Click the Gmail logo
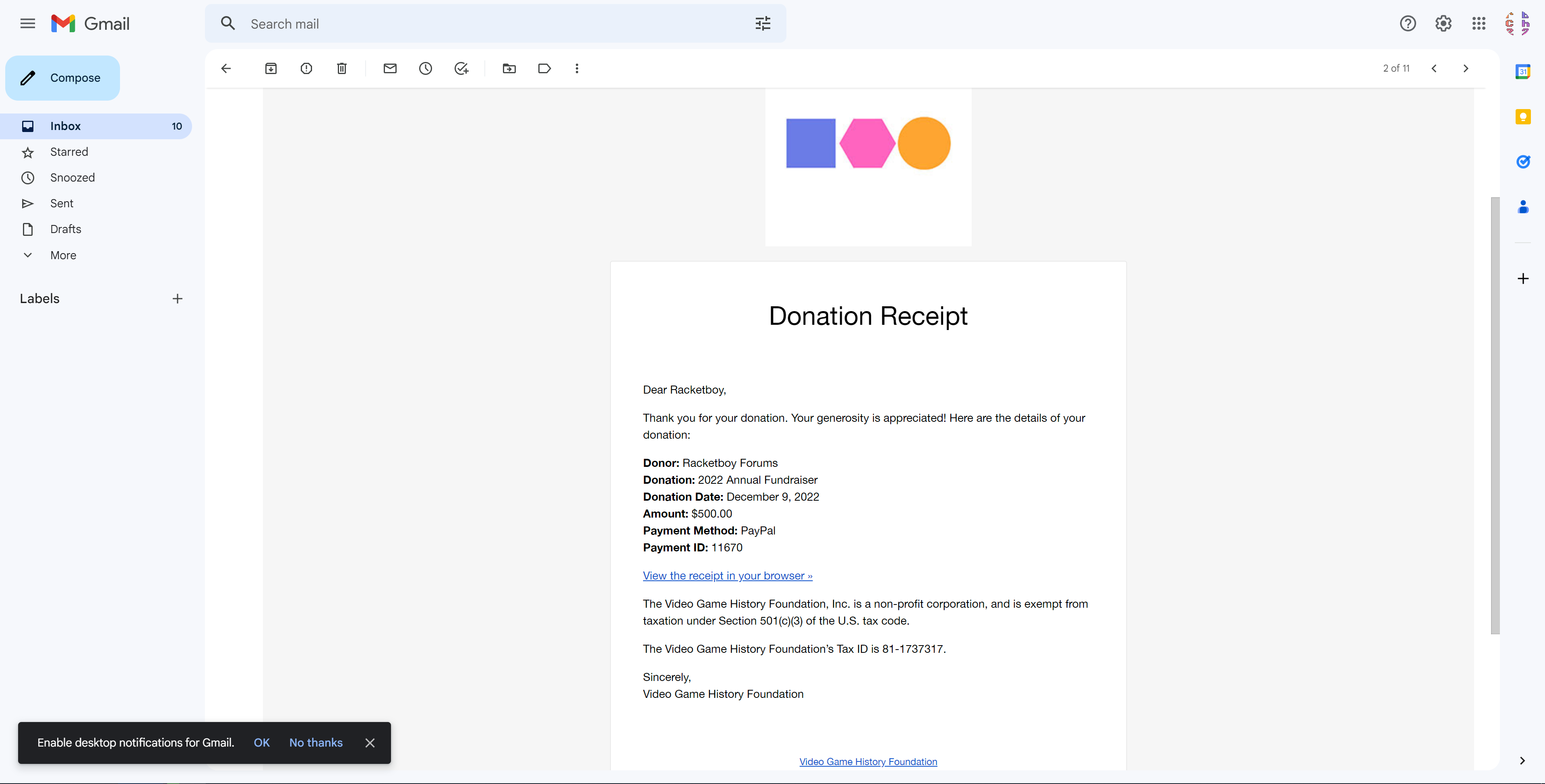 coord(91,24)
